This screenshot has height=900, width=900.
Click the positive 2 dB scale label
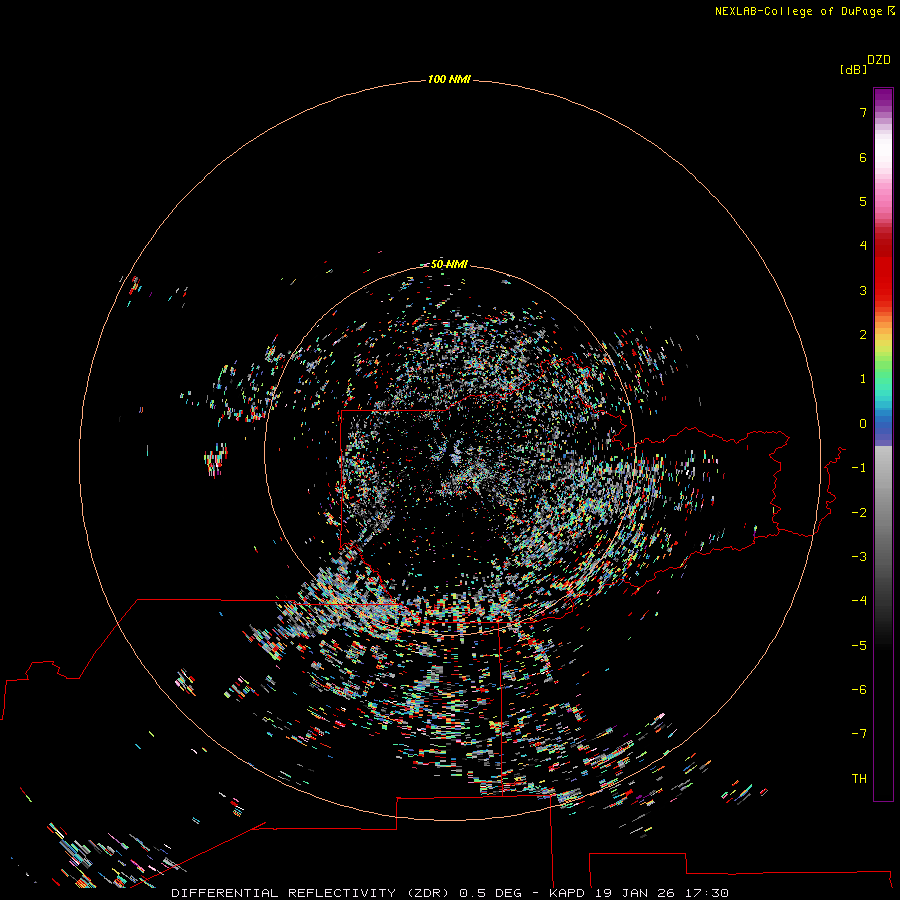click(x=863, y=335)
